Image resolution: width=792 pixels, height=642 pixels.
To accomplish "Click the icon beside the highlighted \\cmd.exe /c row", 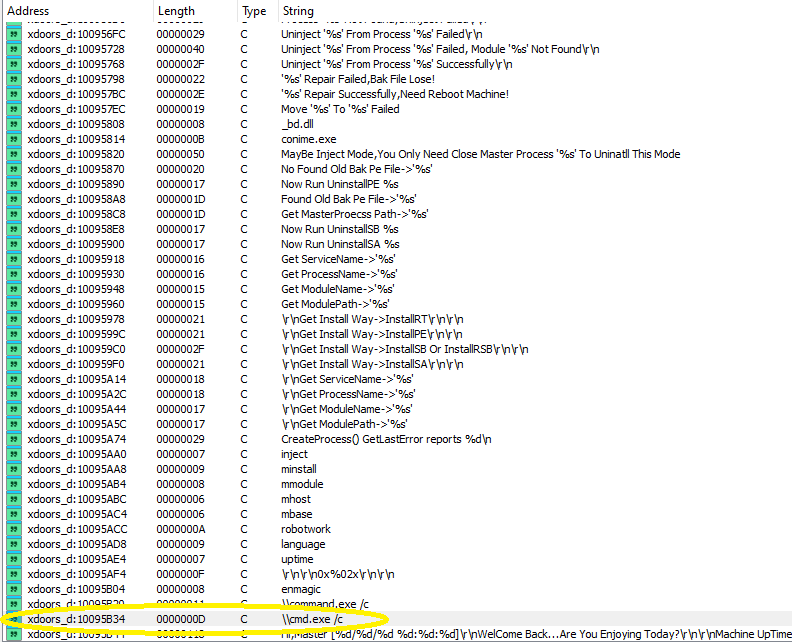I will click(14, 619).
